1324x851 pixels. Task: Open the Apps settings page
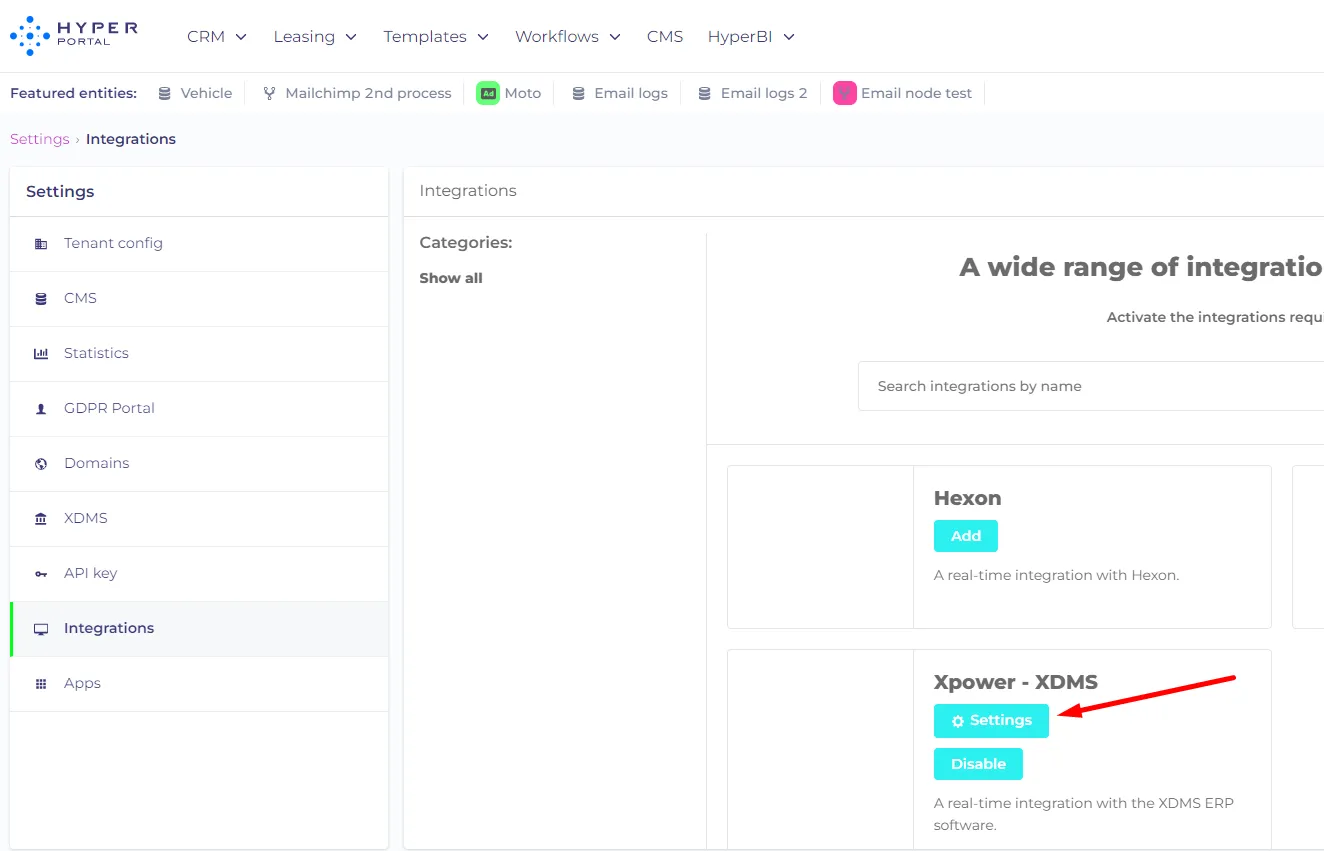(199, 684)
